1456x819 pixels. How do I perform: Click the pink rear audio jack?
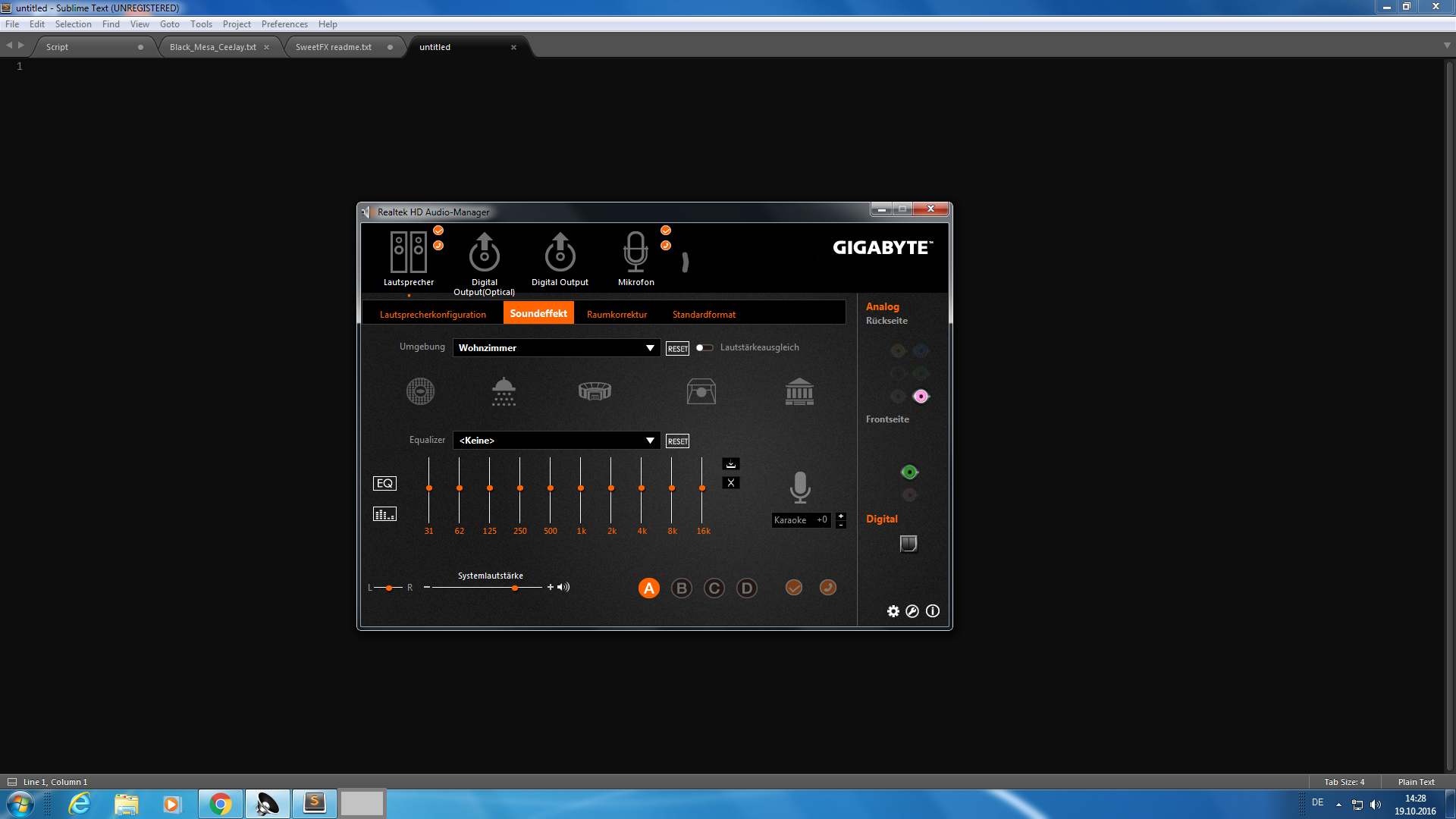click(x=921, y=396)
